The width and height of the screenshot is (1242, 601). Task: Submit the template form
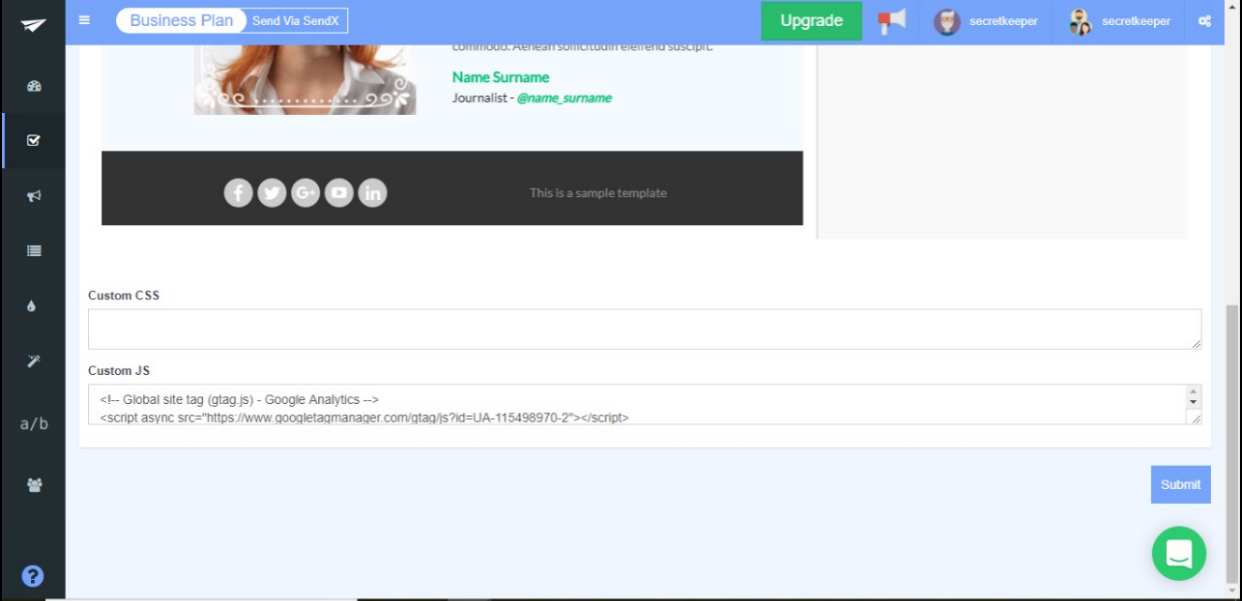[1180, 484]
